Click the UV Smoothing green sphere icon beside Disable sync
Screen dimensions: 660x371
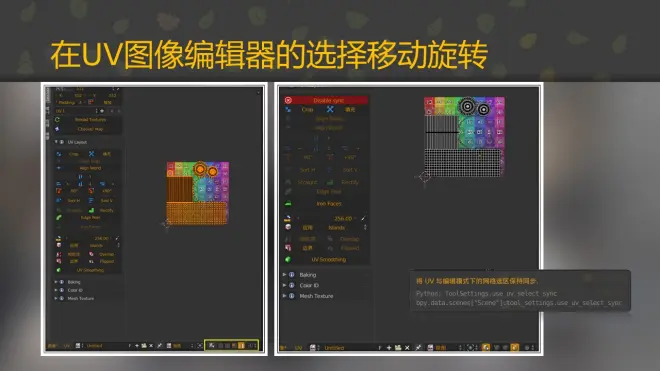[288, 259]
